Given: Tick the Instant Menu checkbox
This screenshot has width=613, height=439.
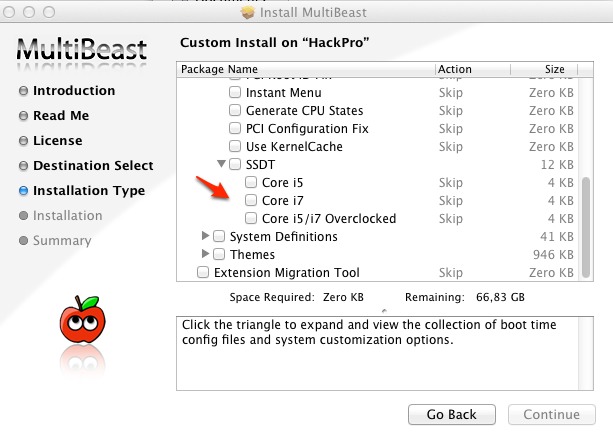Looking at the screenshot, I should pos(235,92).
